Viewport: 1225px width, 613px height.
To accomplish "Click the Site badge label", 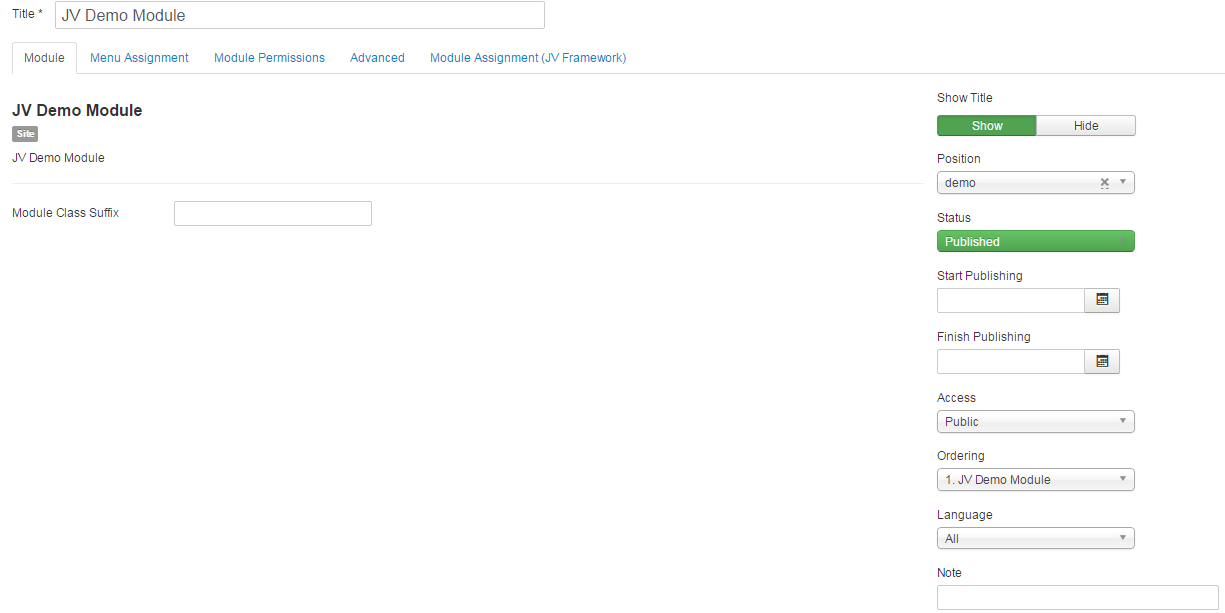I will tap(25, 134).
